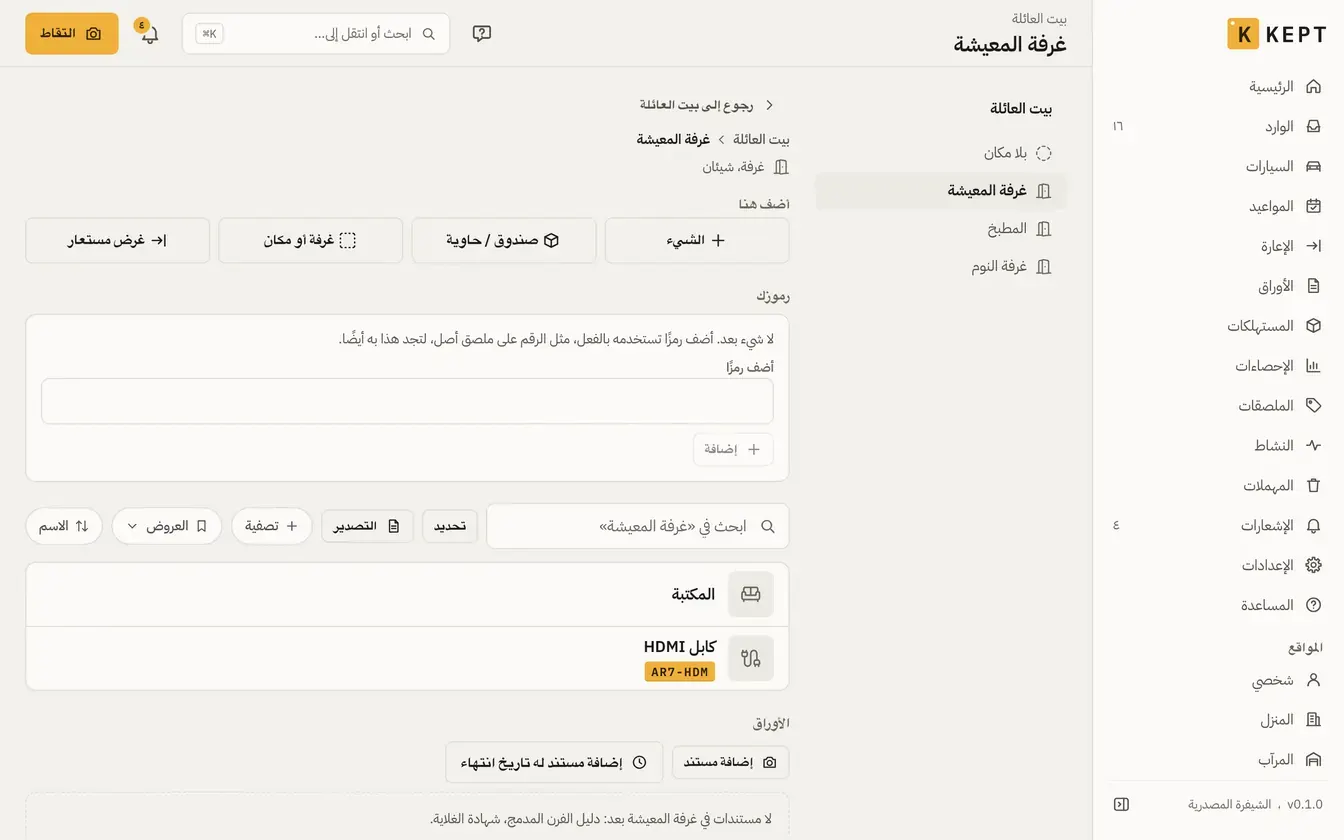Focus the global search field
1344x840 pixels.
tap(316, 34)
